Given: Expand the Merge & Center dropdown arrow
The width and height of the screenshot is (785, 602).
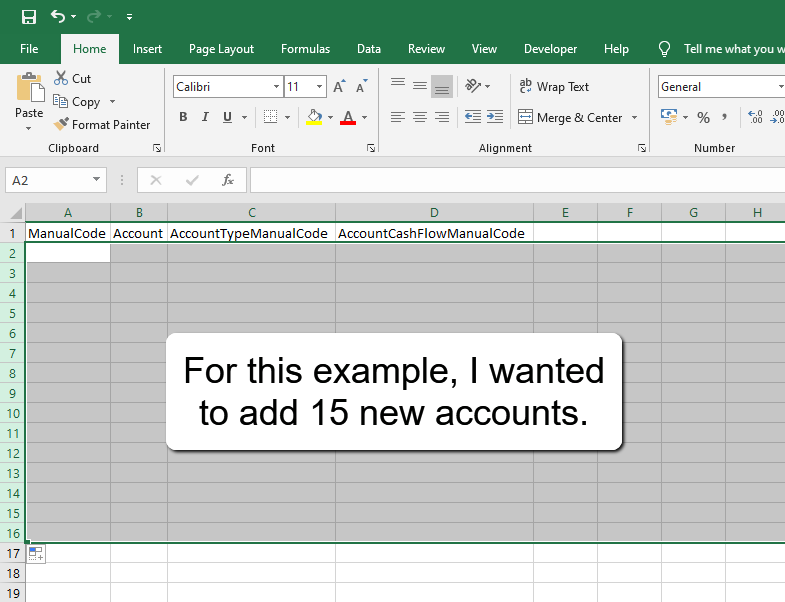Looking at the screenshot, I should (x=633, y=118).
